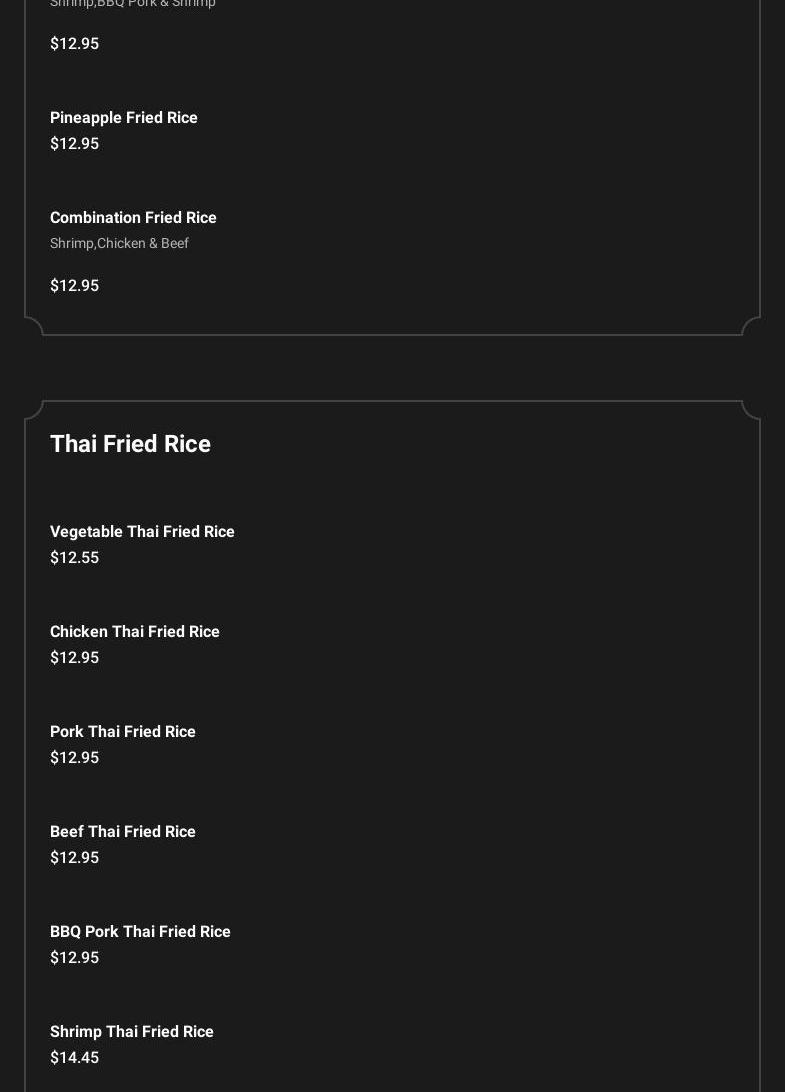Click the price directly above Pineapple Fried Rice
This screenshot has height=1092, width=785.
74,44
